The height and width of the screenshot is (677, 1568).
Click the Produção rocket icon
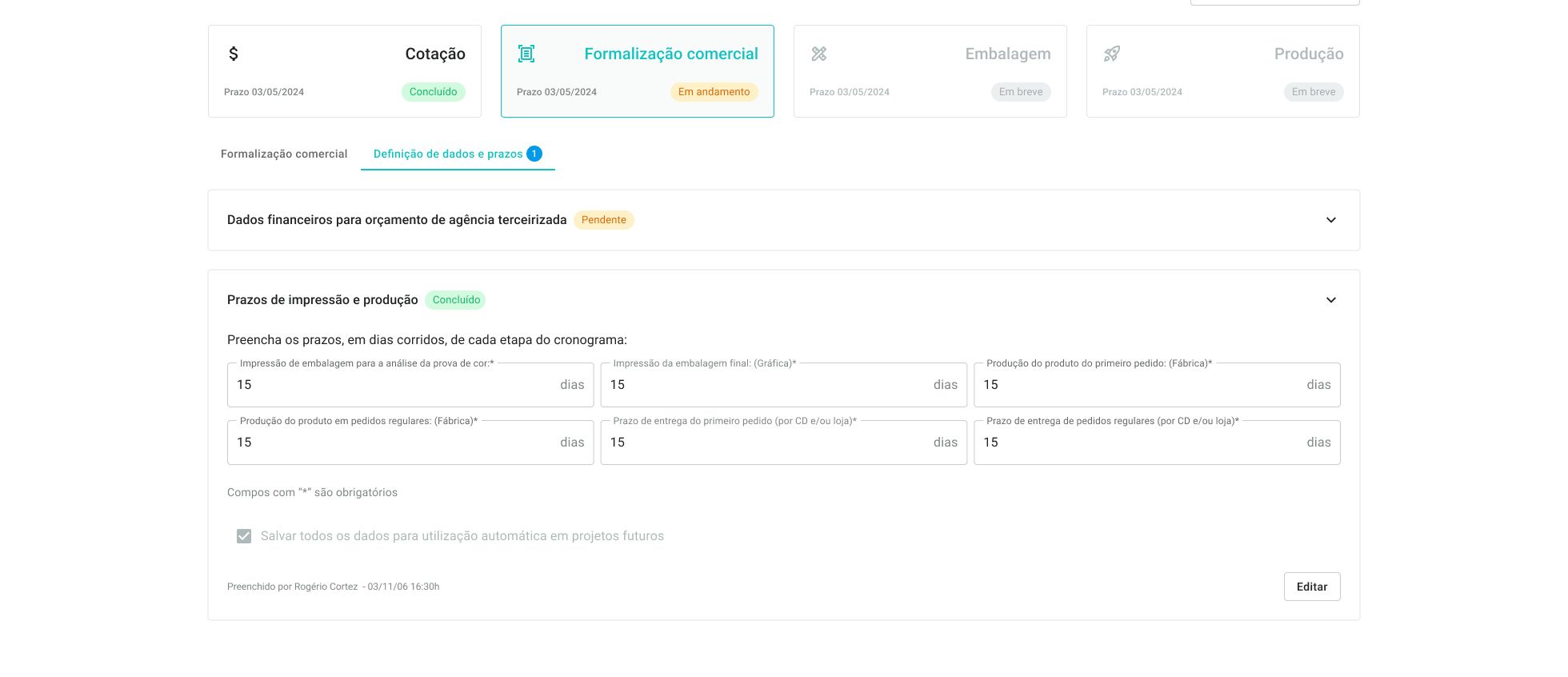coord(1112,54)
